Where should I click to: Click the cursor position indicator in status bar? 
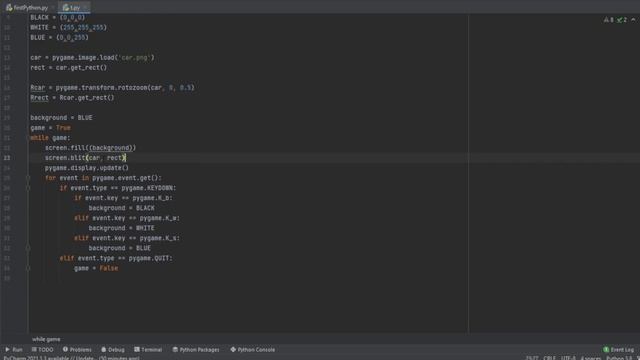pyautogui.click(x=532, y=358)
